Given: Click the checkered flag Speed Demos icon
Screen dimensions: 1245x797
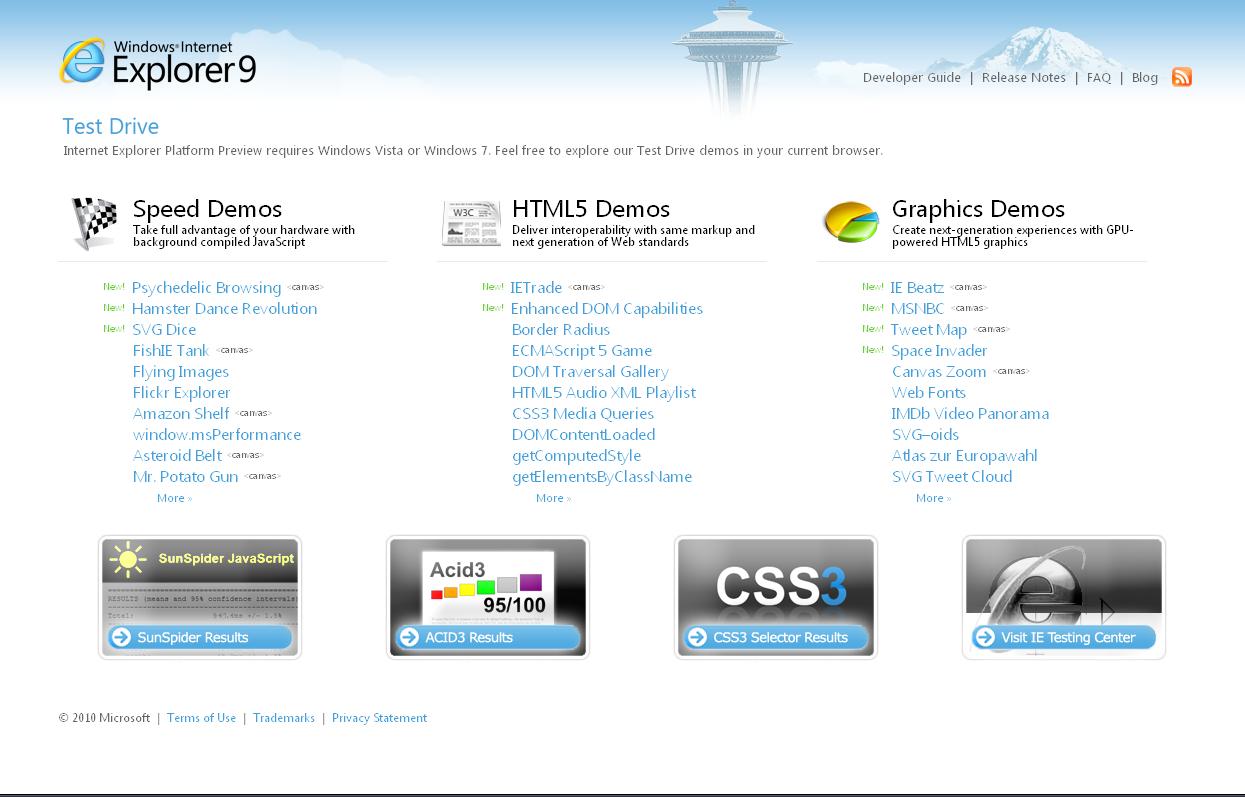Looking at the screenshot, I should [x=94, y=223].
